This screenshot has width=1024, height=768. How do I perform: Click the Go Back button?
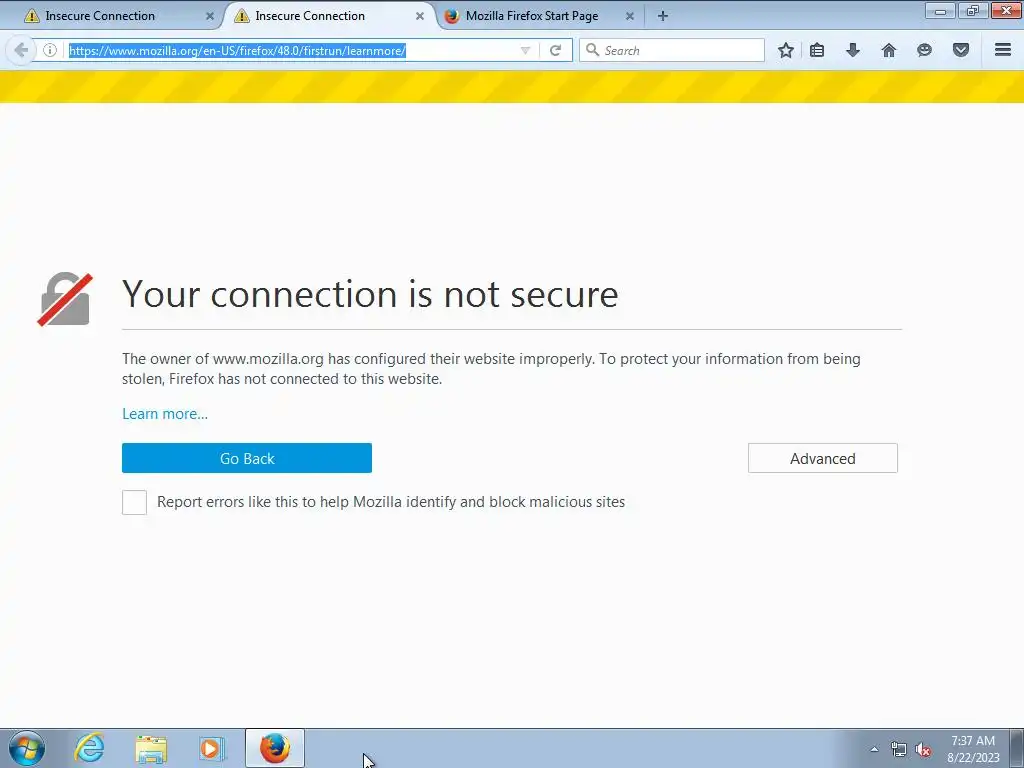(247, 458)
